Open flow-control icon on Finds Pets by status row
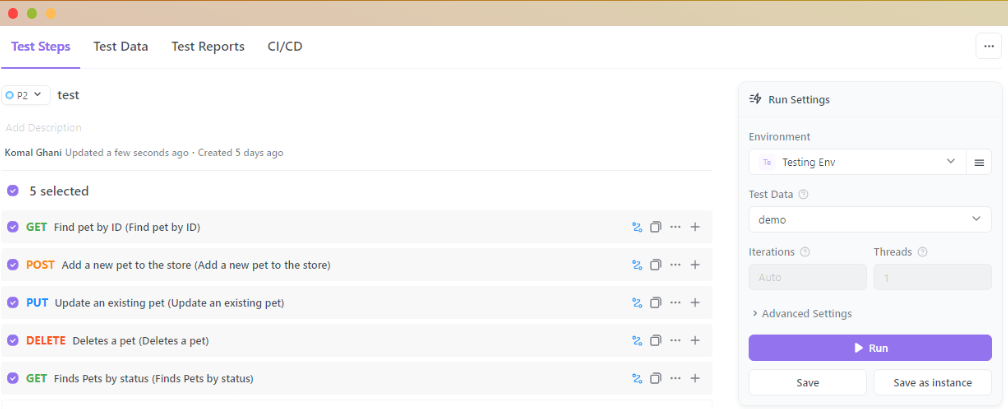1008x409 pixels. click(637, 379)
